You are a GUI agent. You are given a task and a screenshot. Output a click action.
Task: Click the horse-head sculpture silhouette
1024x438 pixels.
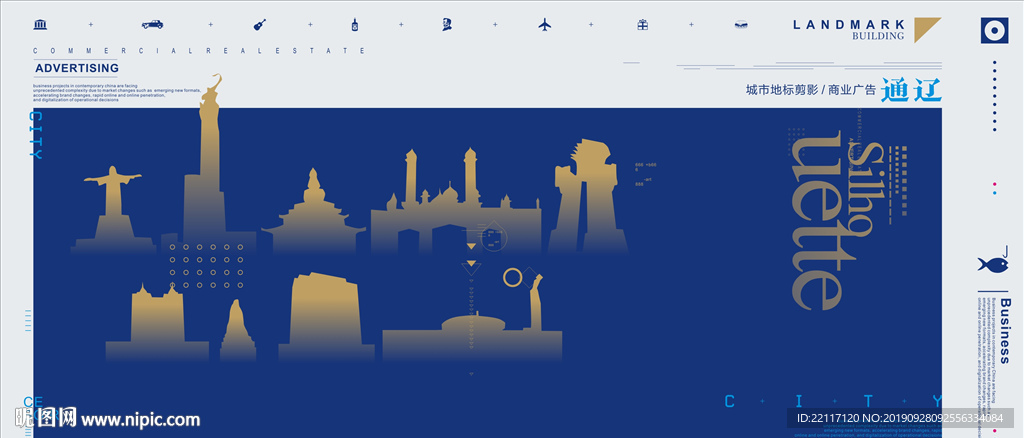click(587, 196)
